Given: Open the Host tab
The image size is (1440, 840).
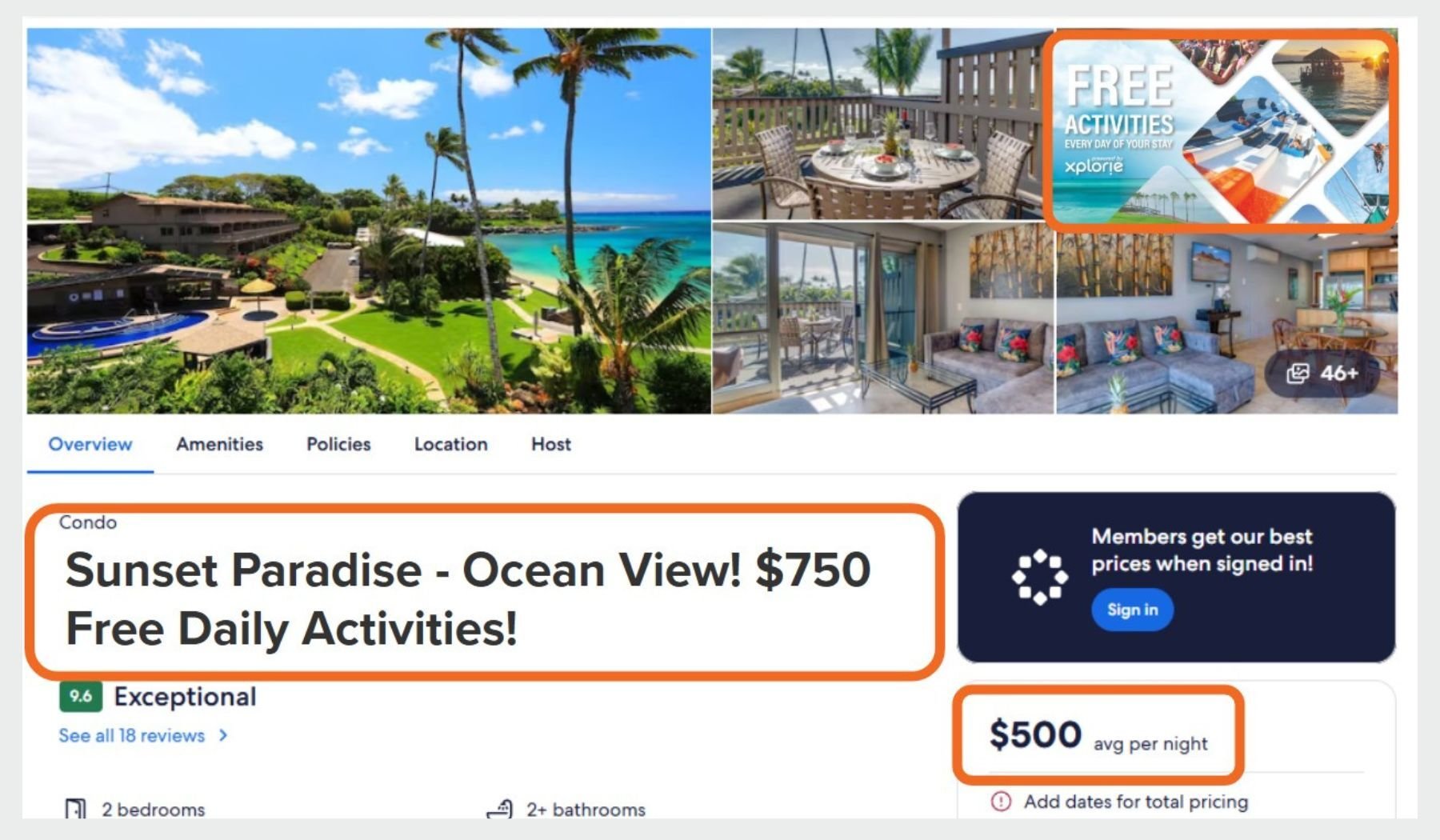Looking at the screenshot, I should point(551,444).
